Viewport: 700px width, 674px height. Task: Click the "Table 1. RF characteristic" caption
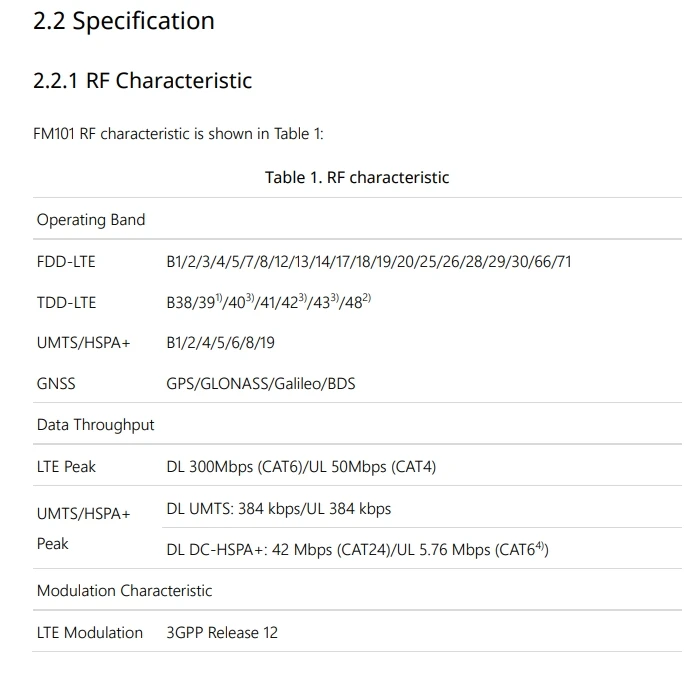point(357,178)
